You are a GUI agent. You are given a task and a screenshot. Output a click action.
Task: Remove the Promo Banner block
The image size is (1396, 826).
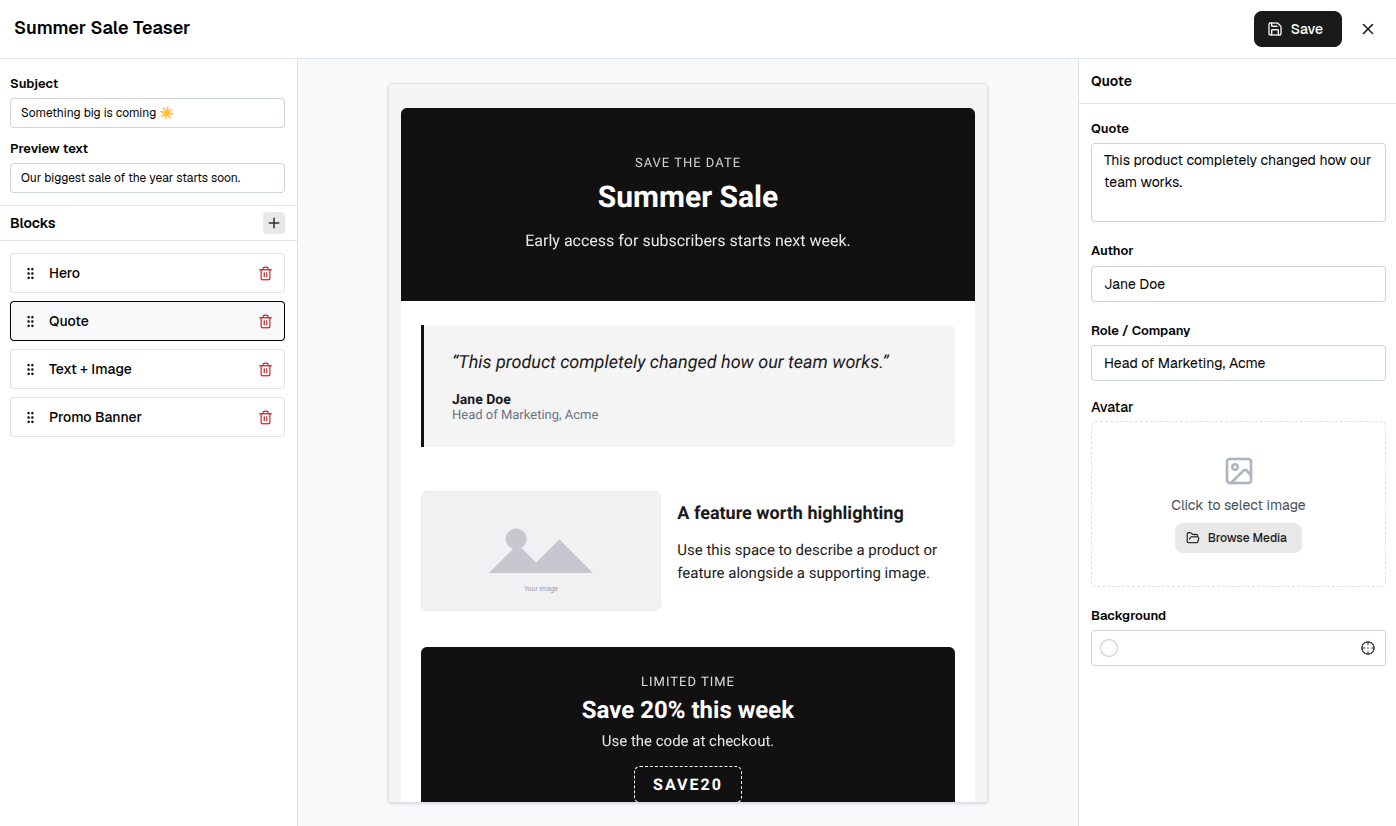(x=265, y=417)
